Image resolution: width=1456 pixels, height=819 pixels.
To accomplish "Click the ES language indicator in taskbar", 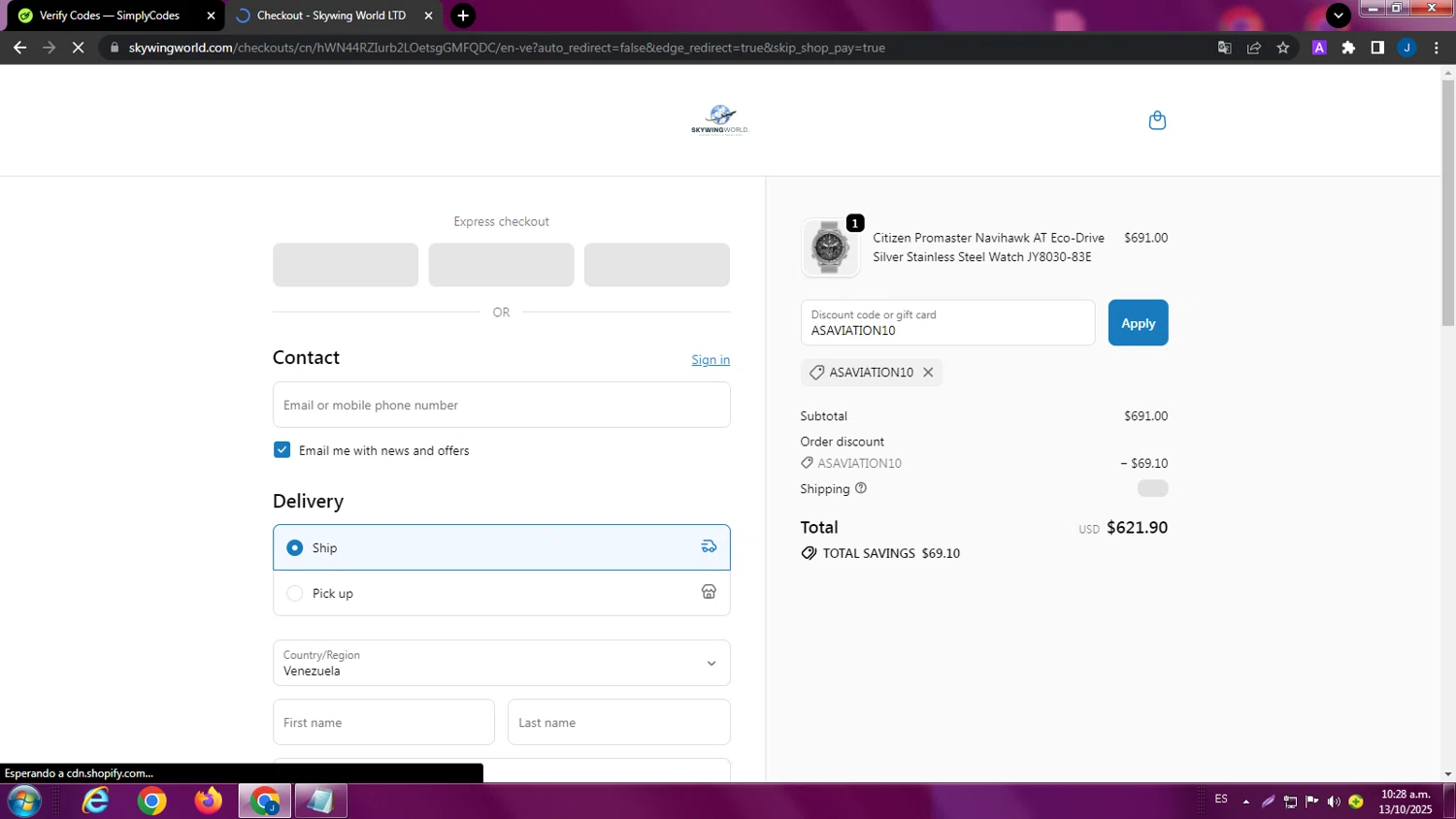I will pos(1221,800).
